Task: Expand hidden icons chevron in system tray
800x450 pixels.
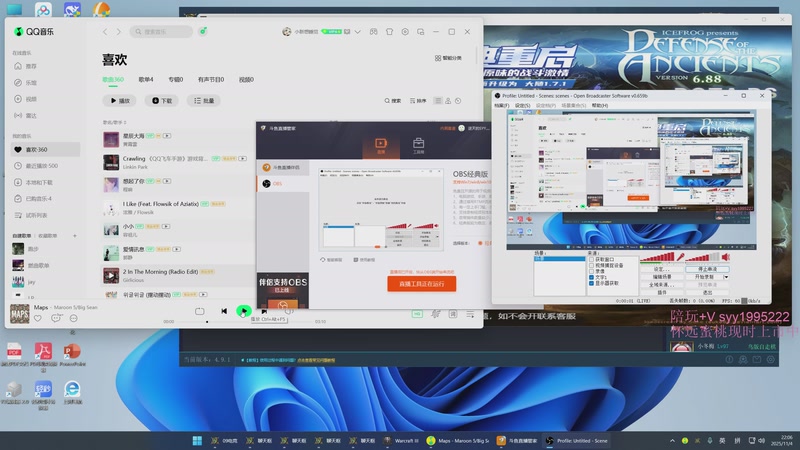Action: coord(672,441)
